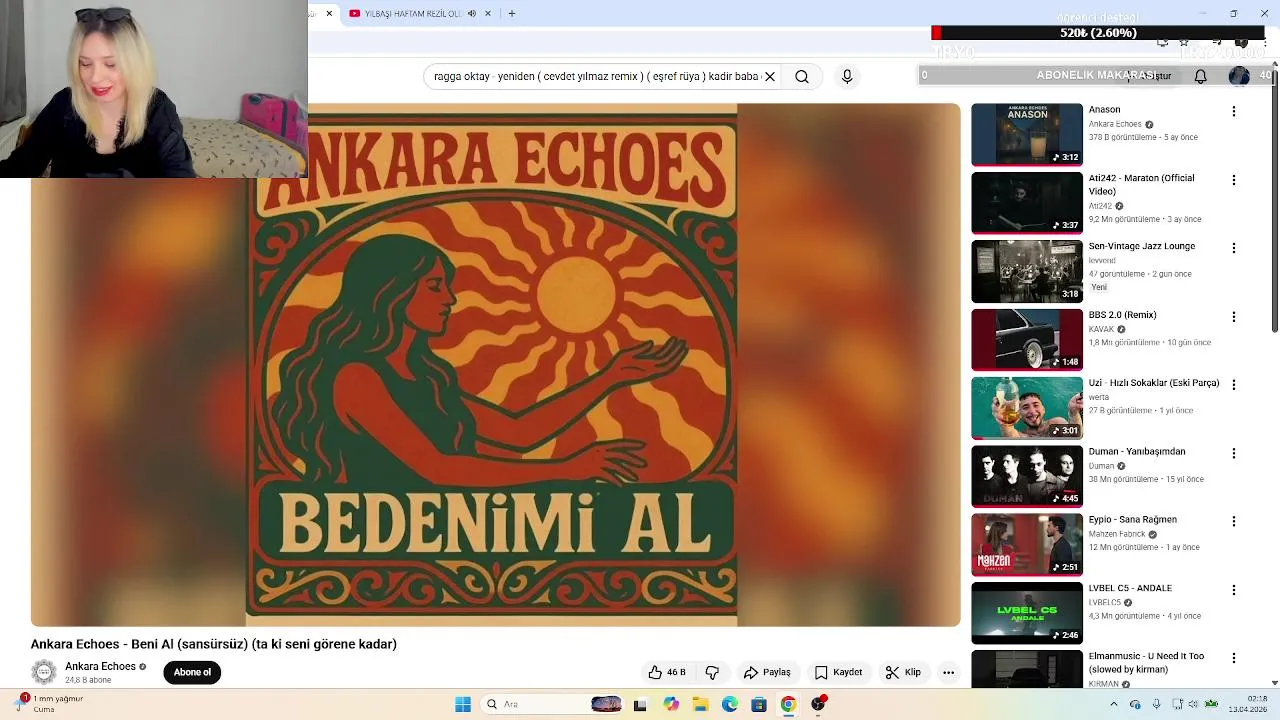Open File Explorer from taskbar
Screen dimensions: 1280x720
pyautogui.click(x=700, y=704)
